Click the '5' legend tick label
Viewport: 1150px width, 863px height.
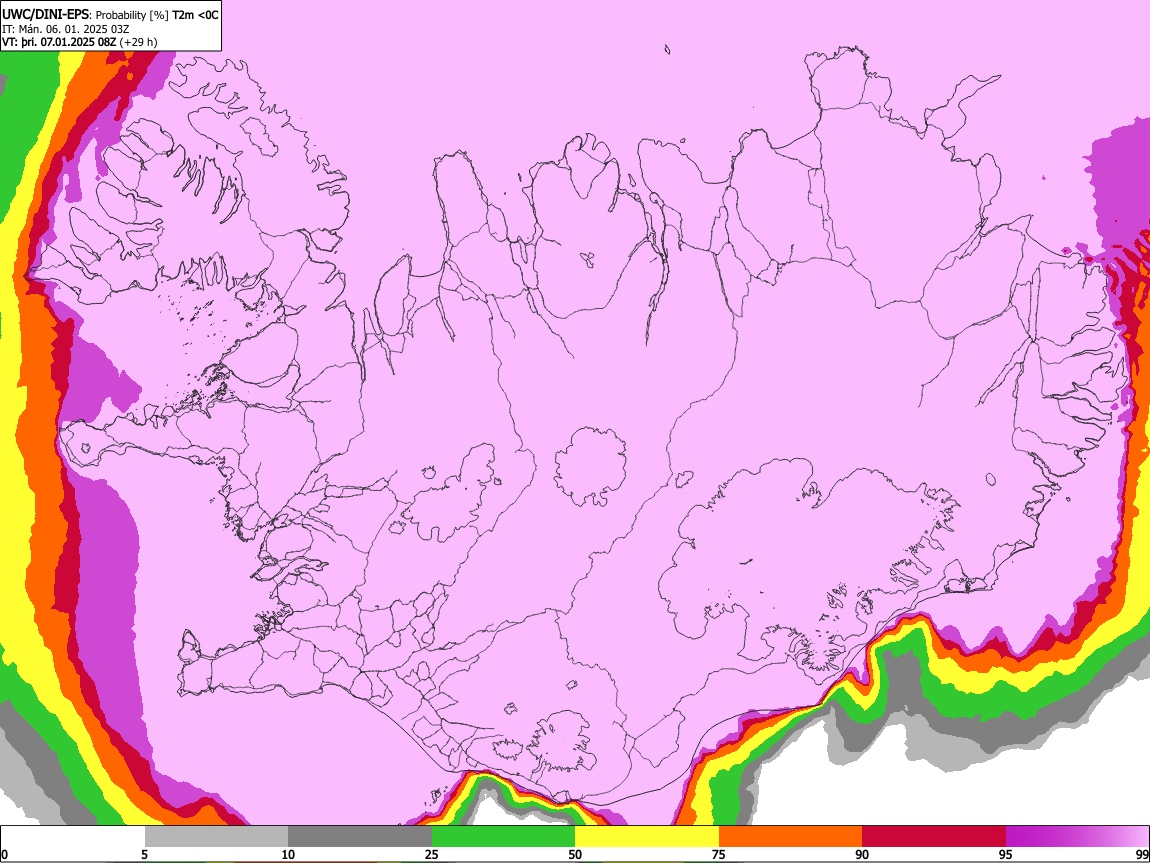[x=144, y=855]
